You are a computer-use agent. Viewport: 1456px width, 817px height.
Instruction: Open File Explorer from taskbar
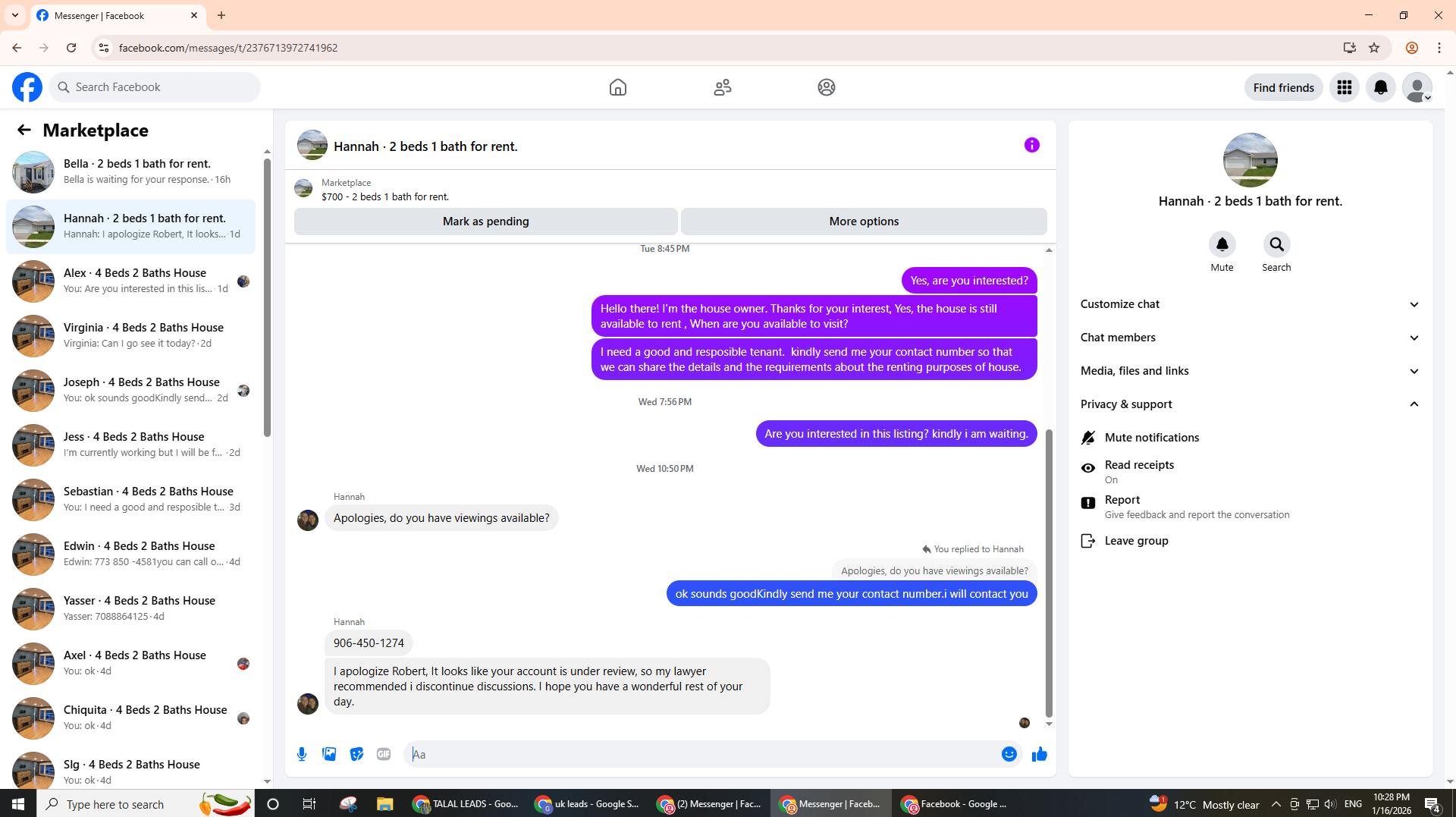pos(385,804)
